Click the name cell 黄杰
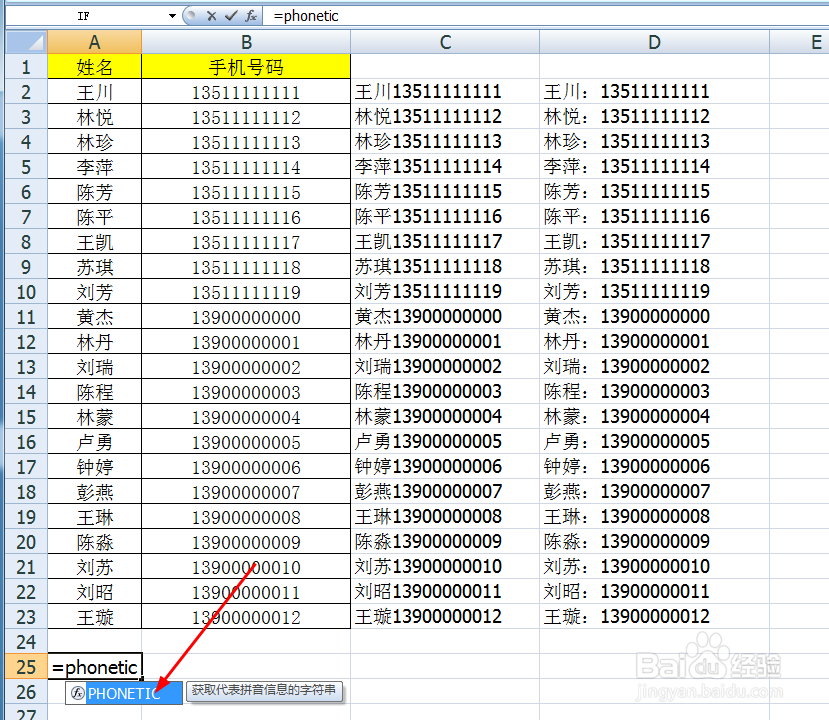The height and width of the screenshot is (720, 829). pyautogui.click(x=95, y=317)
